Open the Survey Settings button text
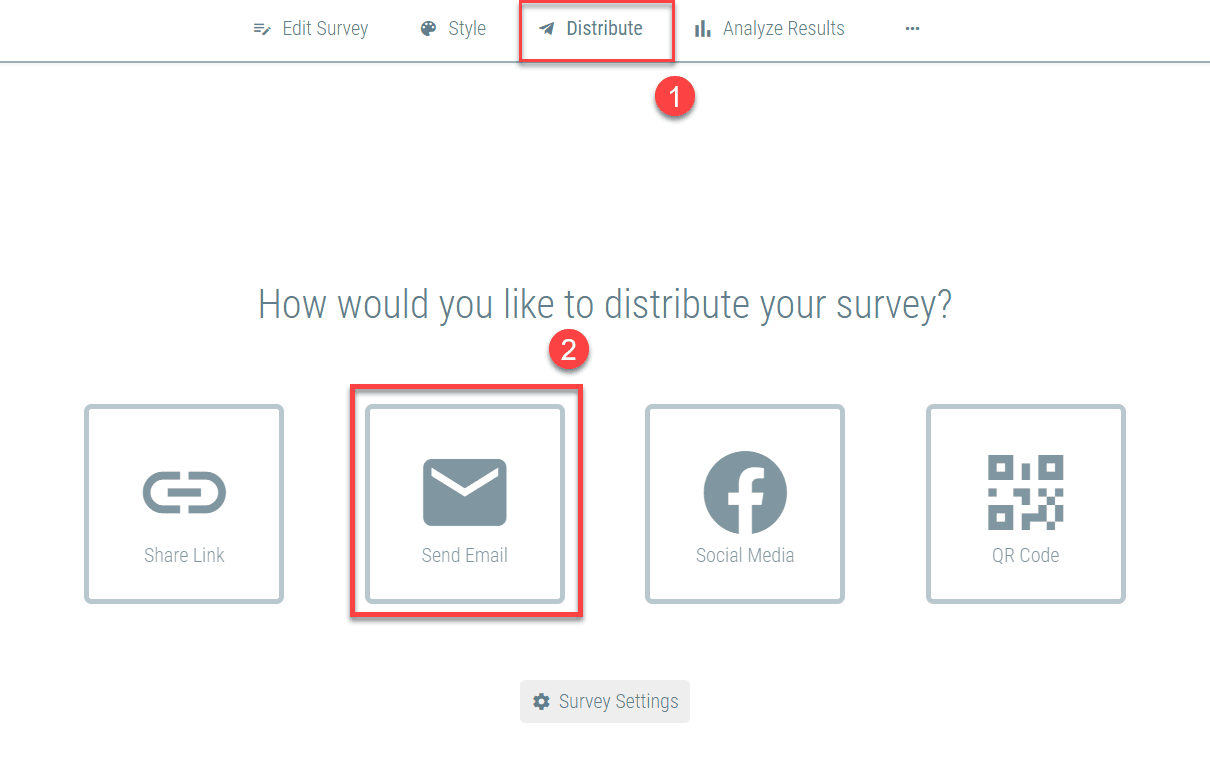Image resolution: width=1210 pixels, height=783 pixels. pos(618,702)
